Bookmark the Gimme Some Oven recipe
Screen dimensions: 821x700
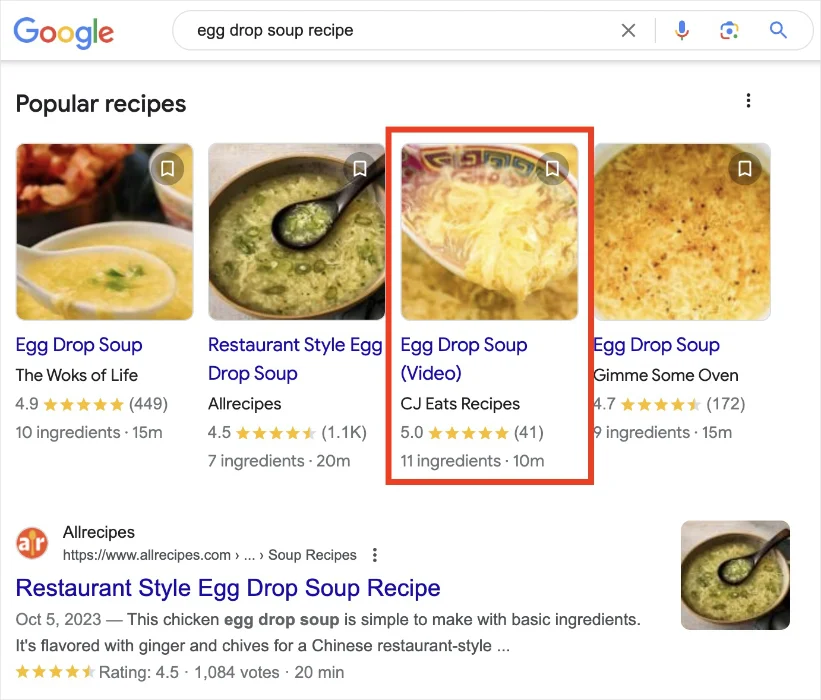tap(744, 169)
